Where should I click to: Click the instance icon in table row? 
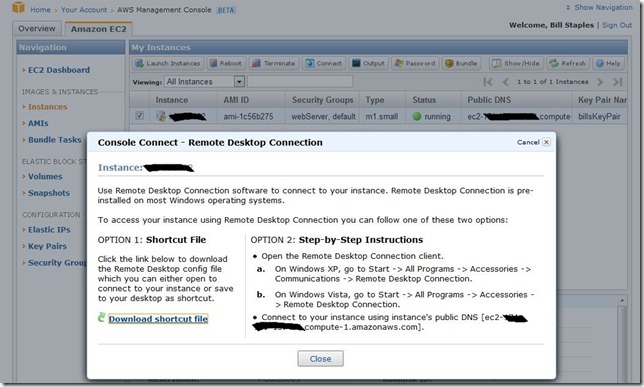coord(161,116)
